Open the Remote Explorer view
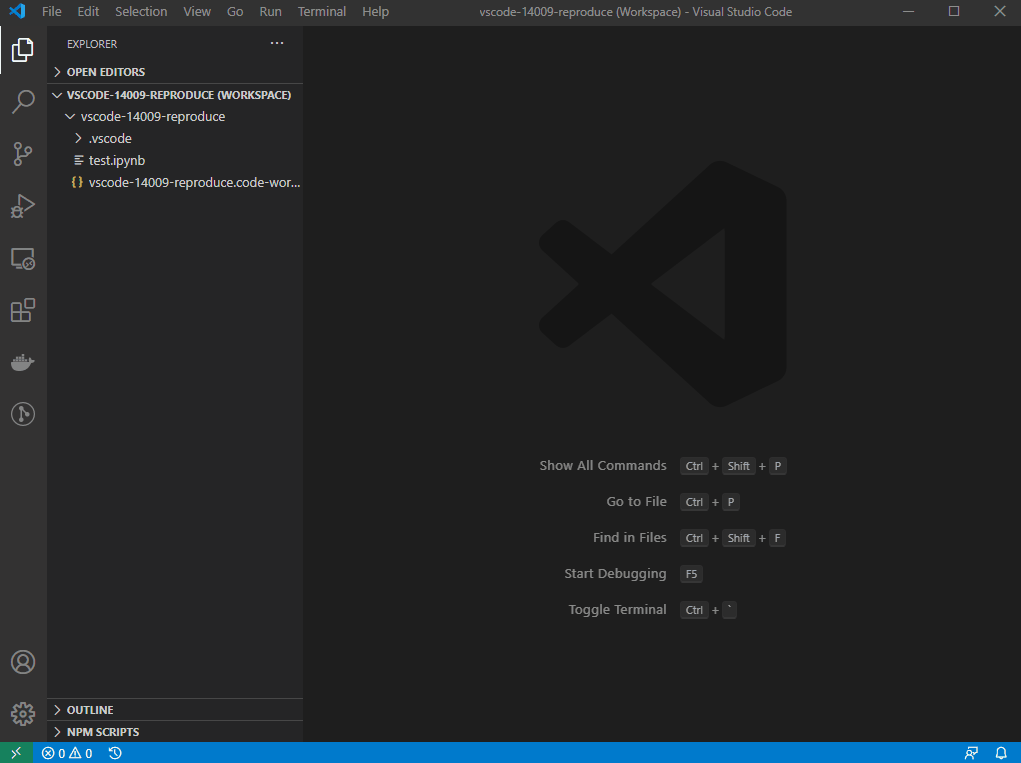The width and height of the screenshot is (1021, 763). tap(23, 258)
